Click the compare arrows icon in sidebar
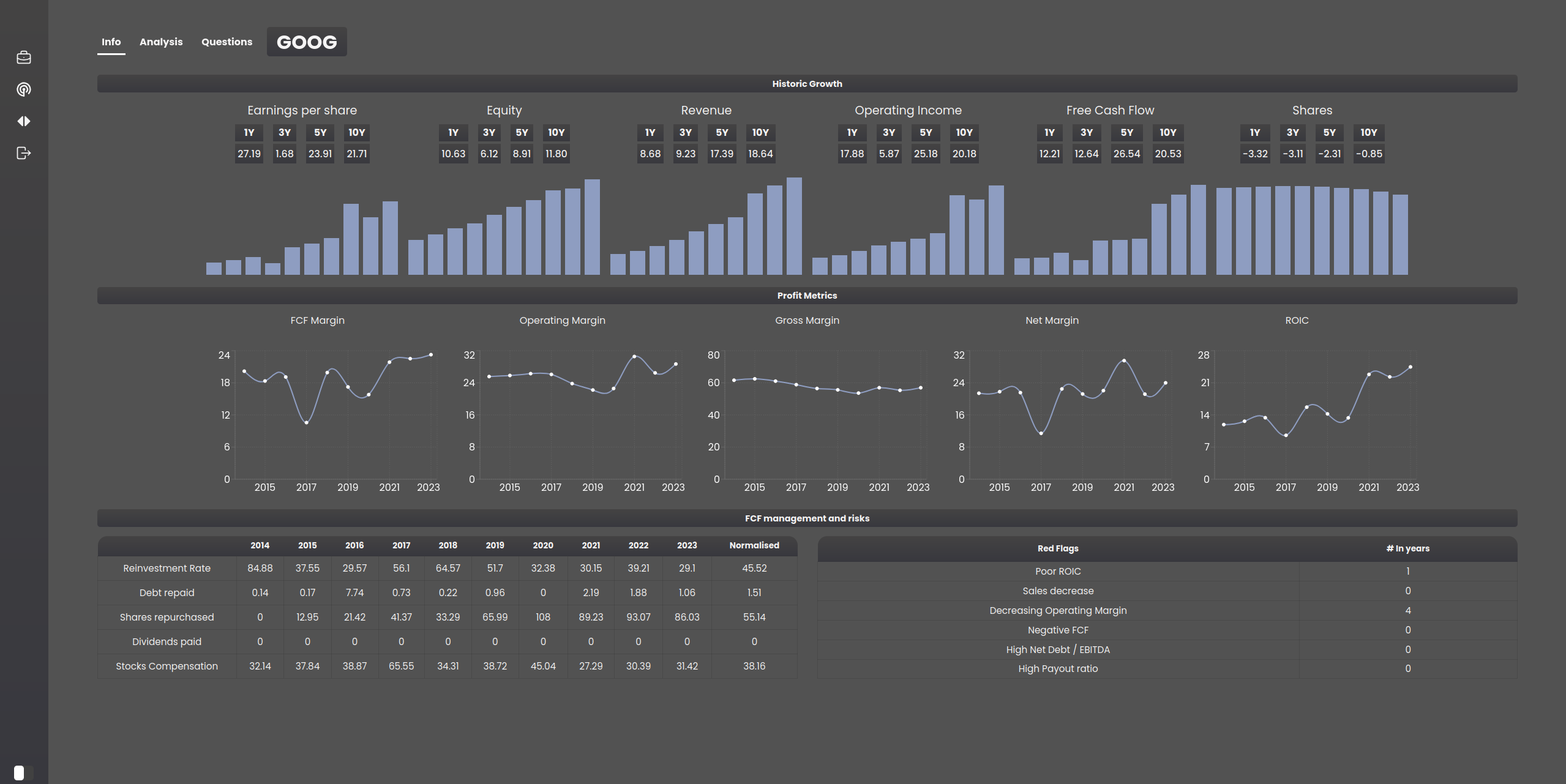 click(24, 121)
